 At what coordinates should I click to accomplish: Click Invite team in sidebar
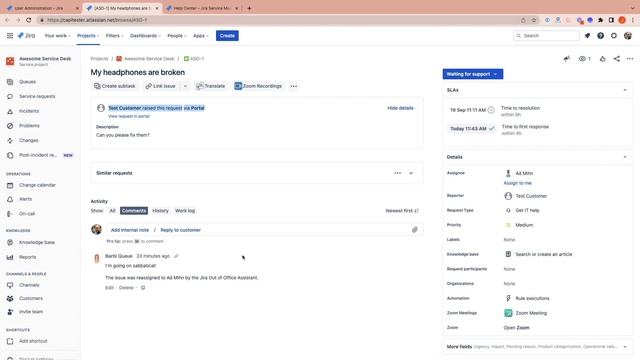31,312
